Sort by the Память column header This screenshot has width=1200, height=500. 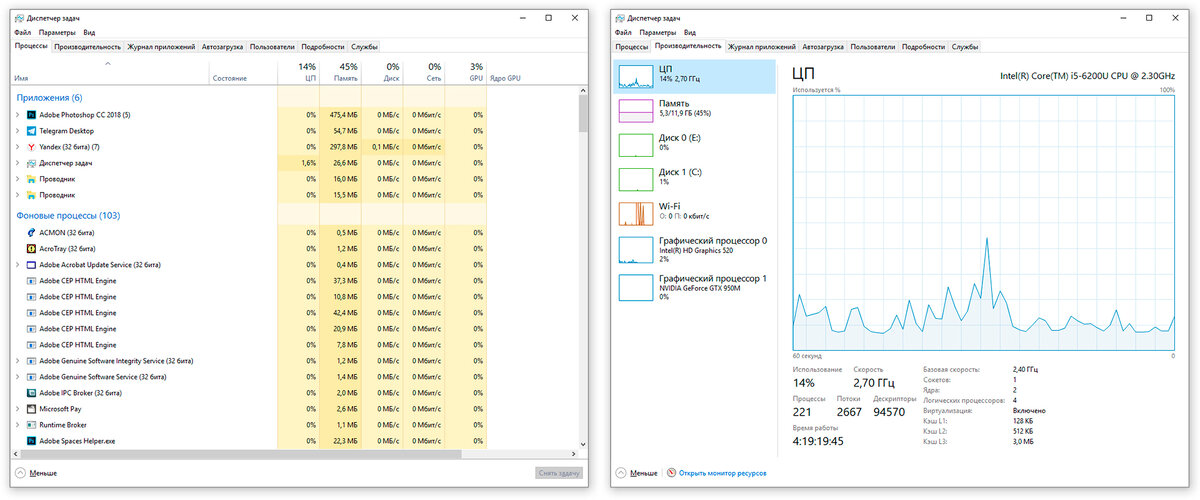(x=340, y=72)
